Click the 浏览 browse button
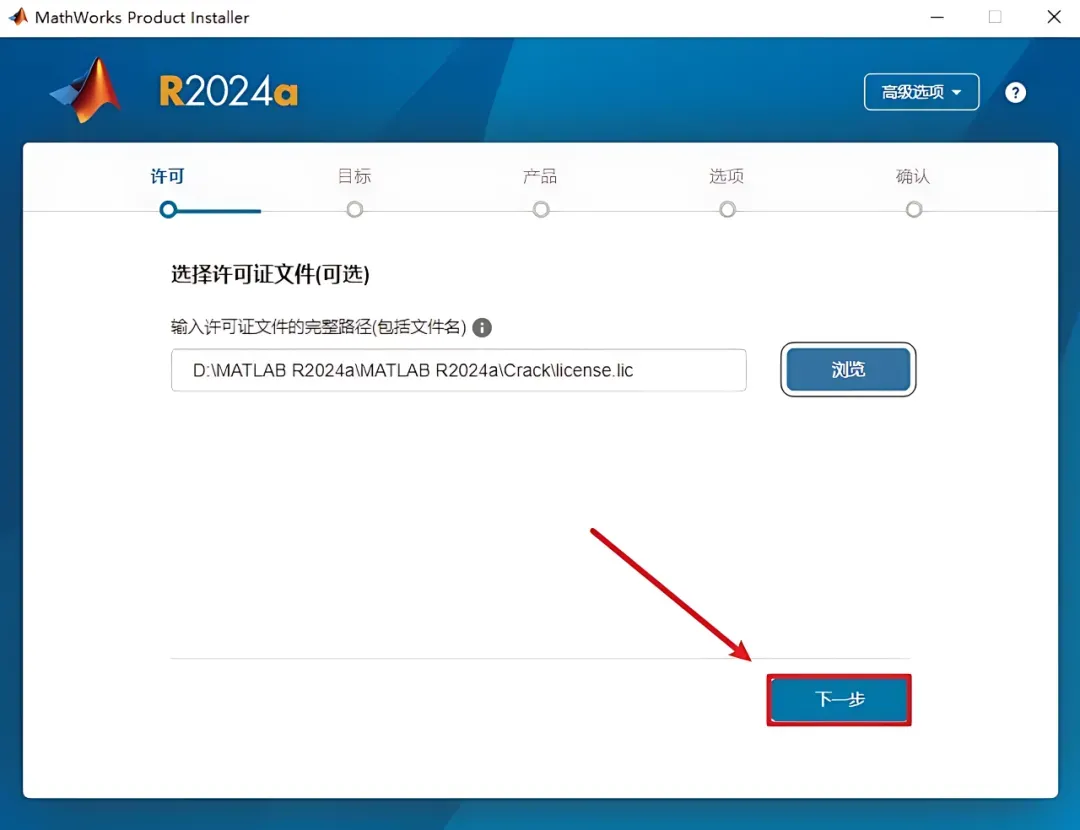Viewport: 1080px width, 830px height. [848, 369]
